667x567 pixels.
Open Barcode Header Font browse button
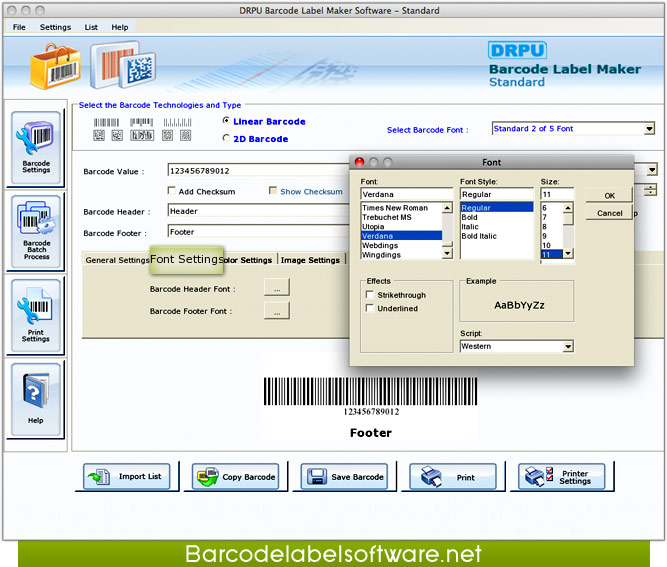tap(277, 288)
